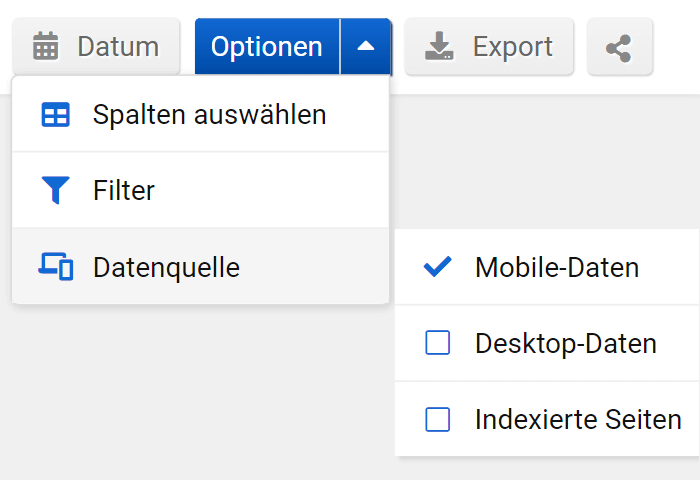
Task: Click the blue funnel filter icon
Action: (x=56, y=190)
